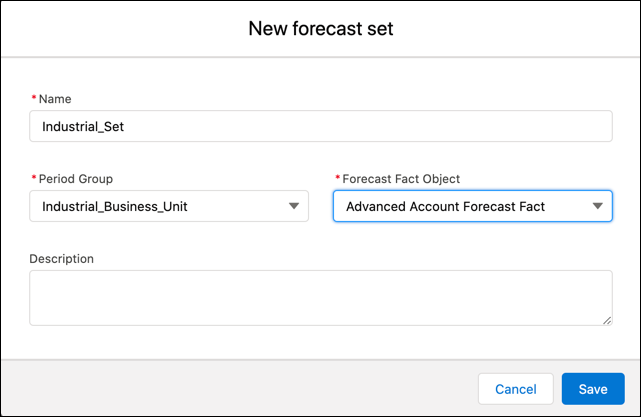Click the Forecast Fact Object arrow icon

point(598,206)
